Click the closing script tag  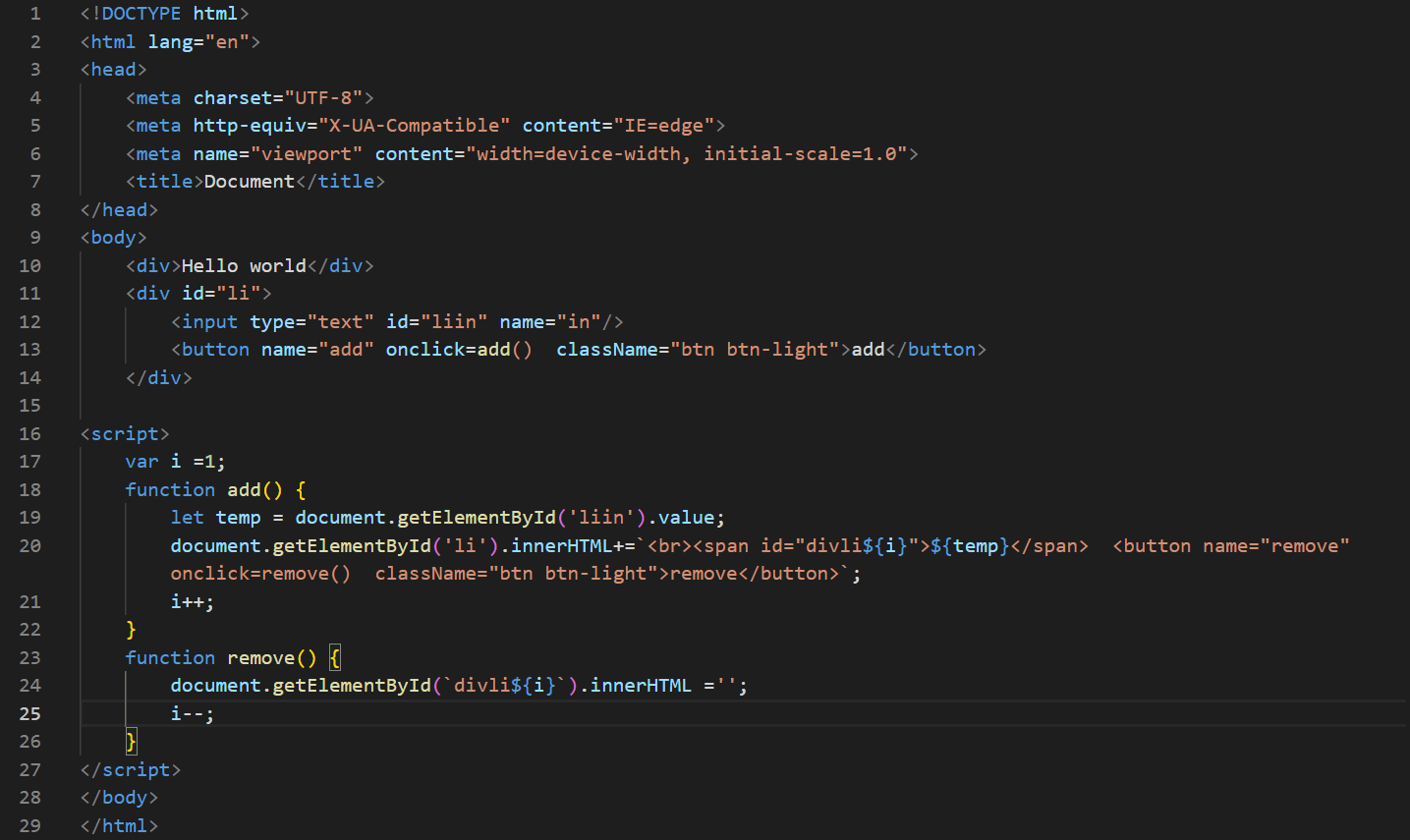click(x=130, y=769)
